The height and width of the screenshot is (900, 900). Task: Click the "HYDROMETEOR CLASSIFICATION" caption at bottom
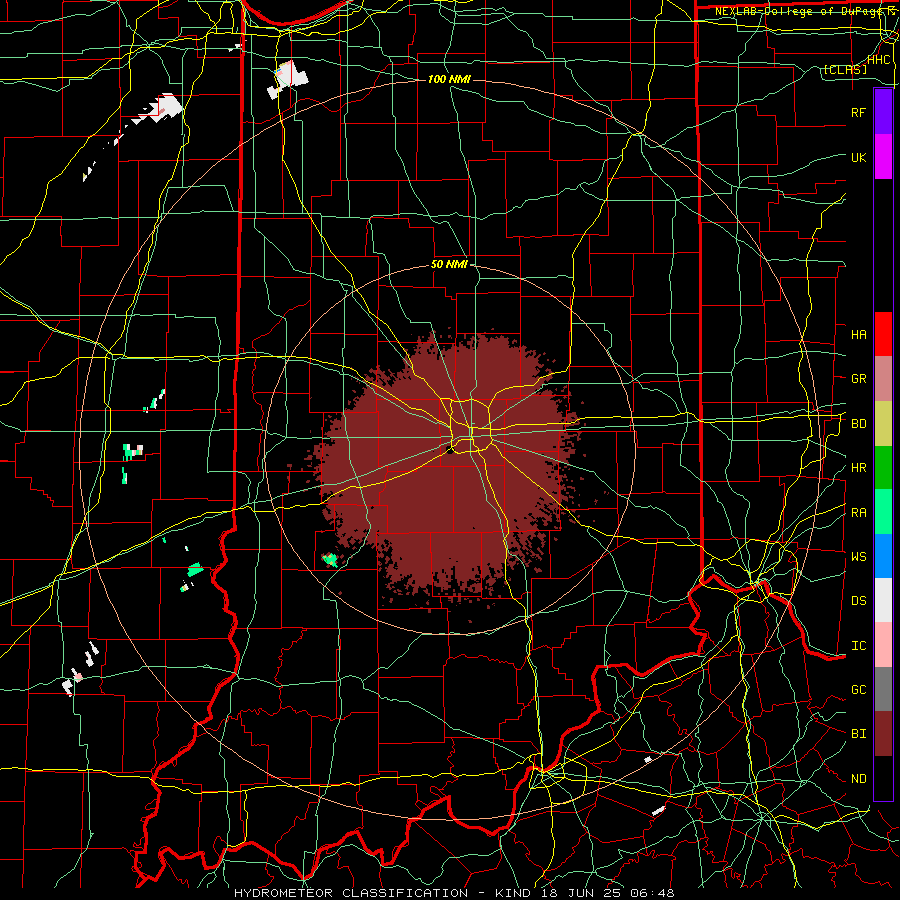pos(351,893)
